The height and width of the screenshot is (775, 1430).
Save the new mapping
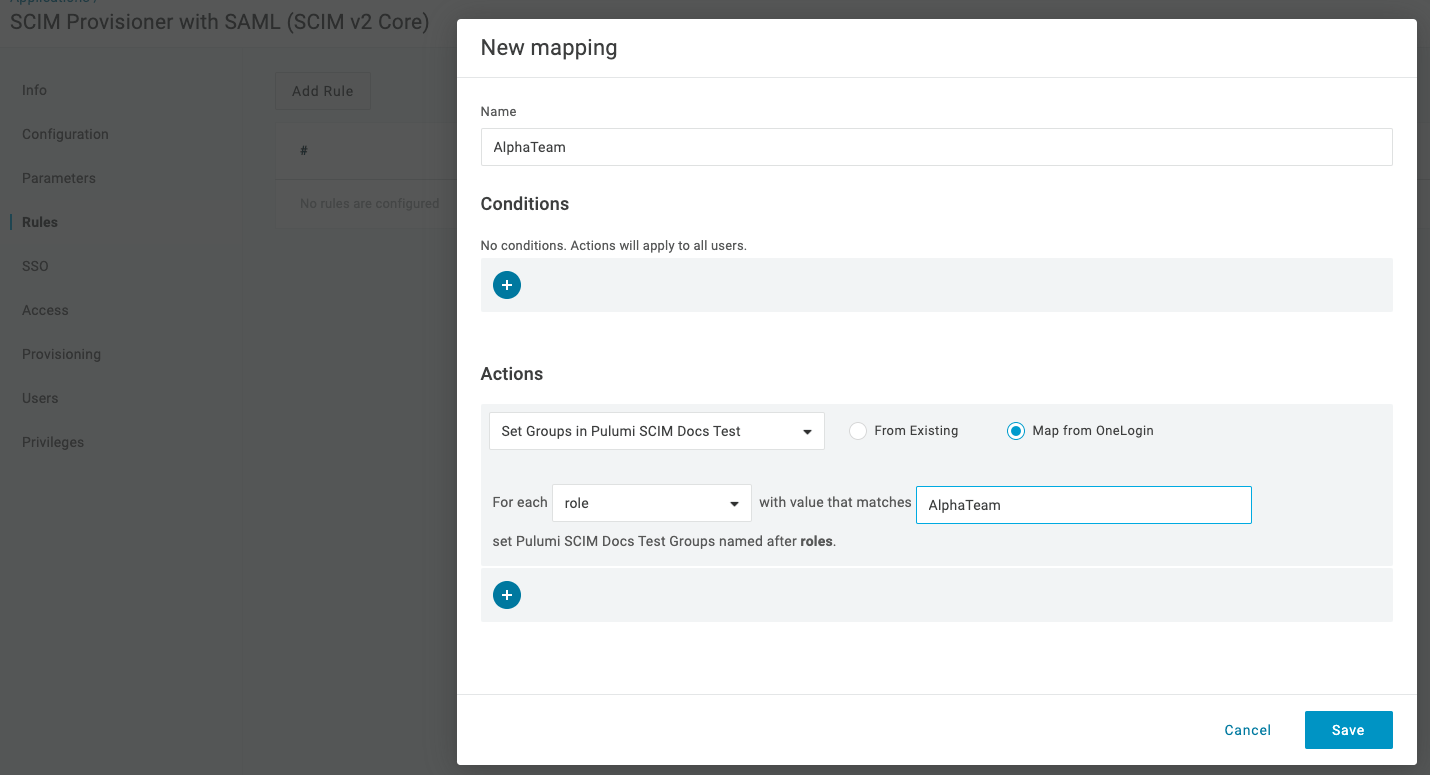tap(1349, 730)
